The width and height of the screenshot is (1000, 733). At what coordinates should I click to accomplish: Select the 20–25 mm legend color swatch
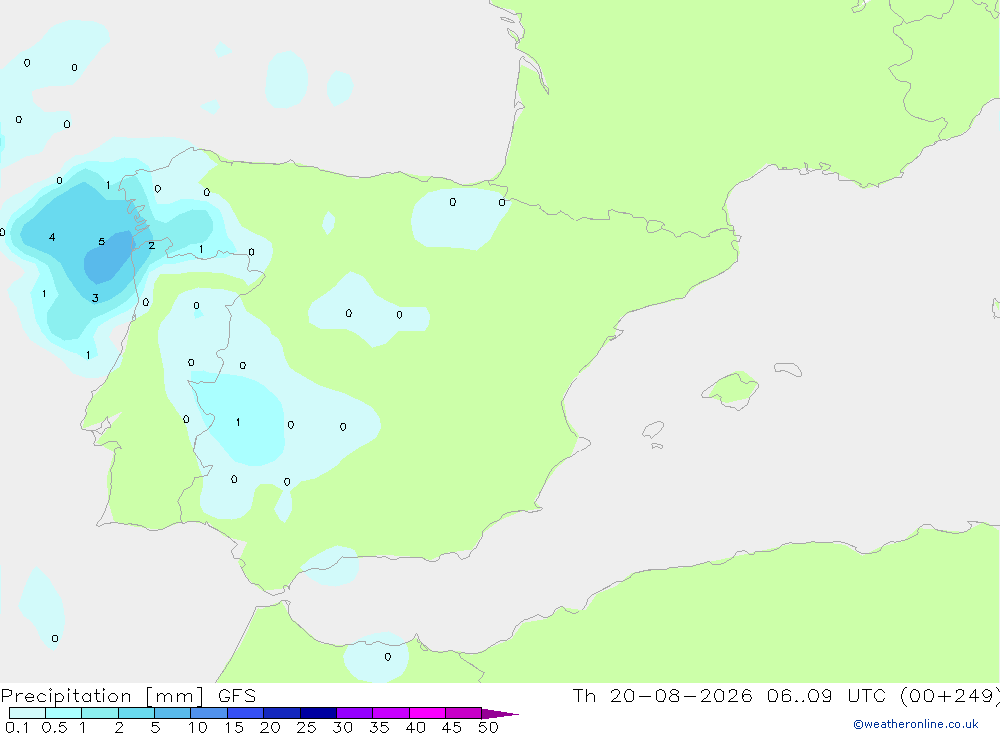point(282,713)
